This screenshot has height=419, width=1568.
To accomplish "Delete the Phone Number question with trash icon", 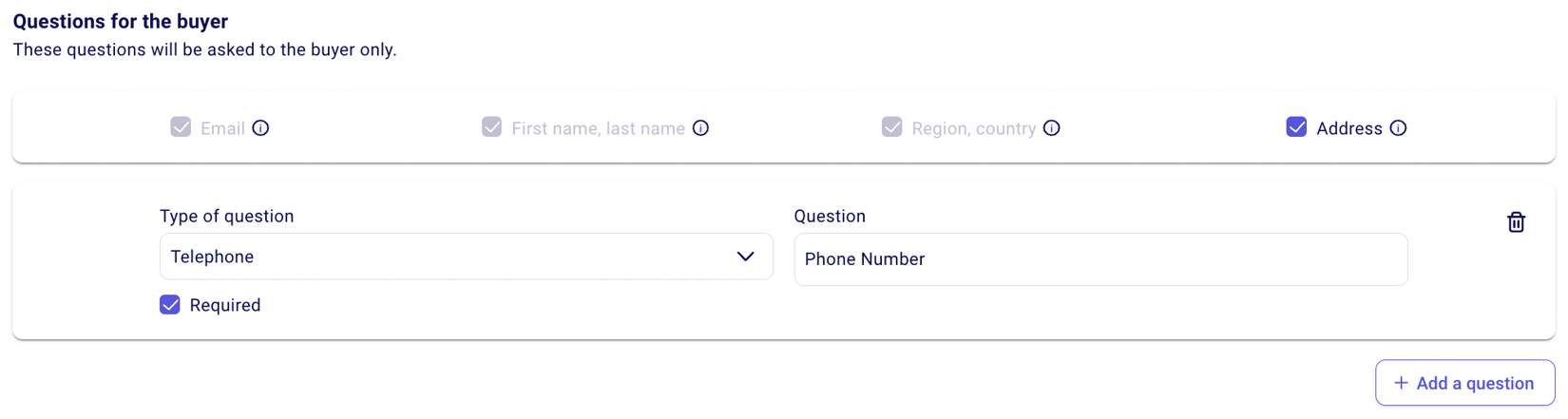I will click(x=1516, y=222).
